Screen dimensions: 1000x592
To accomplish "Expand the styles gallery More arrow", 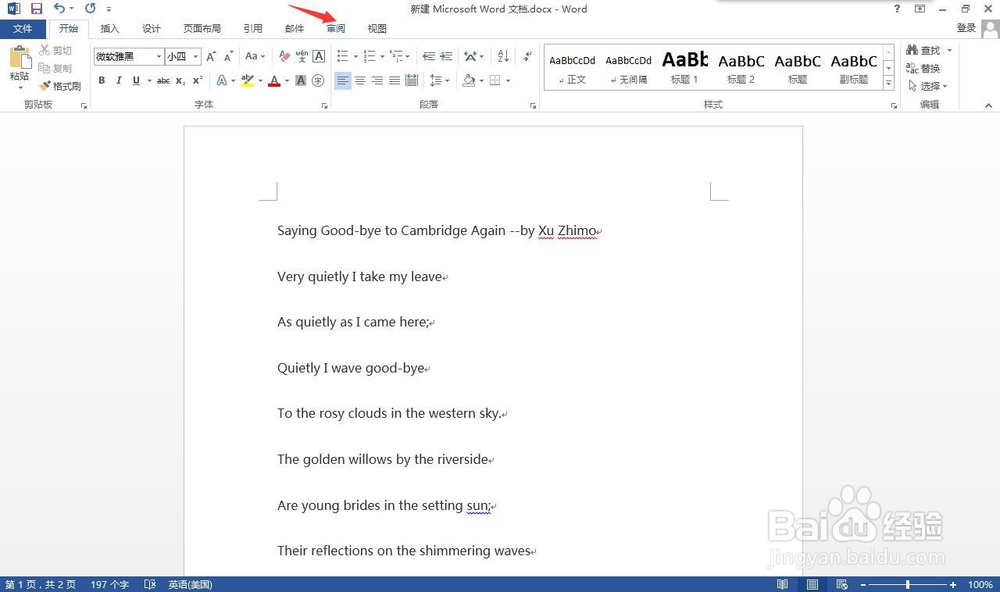I will click(888, 83).
